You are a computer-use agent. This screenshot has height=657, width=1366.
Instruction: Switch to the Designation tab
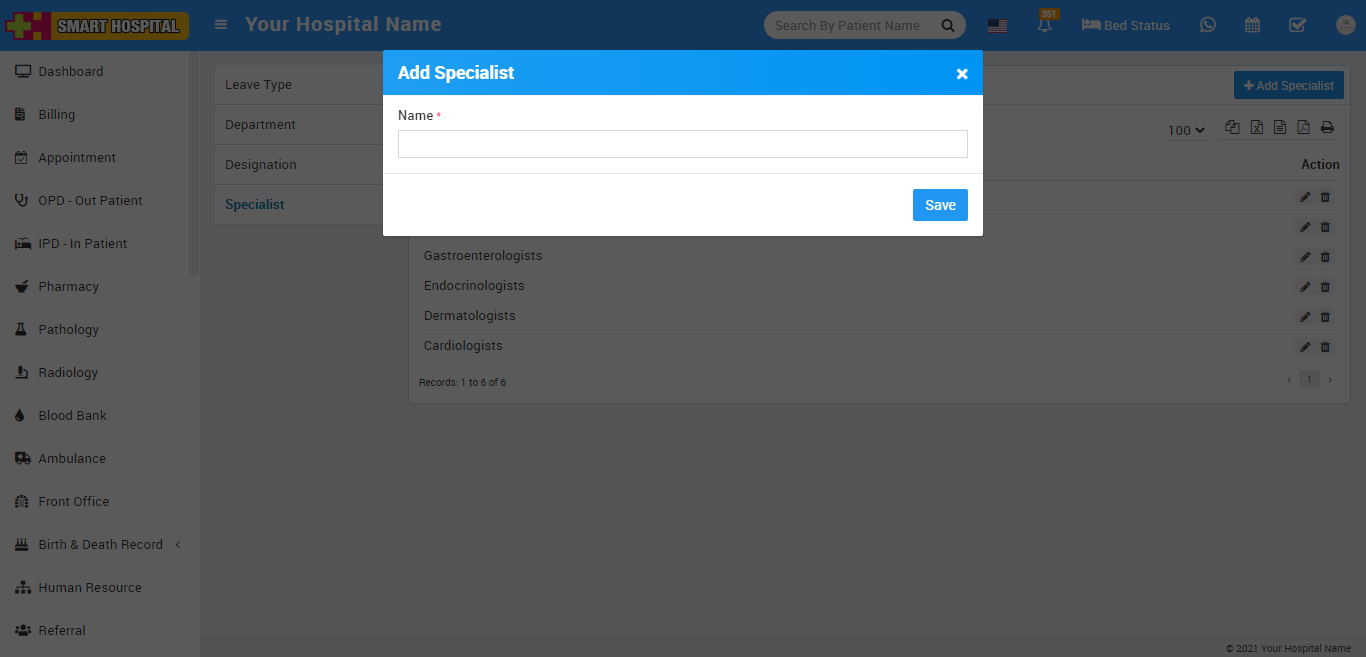[x=261, y=165]
